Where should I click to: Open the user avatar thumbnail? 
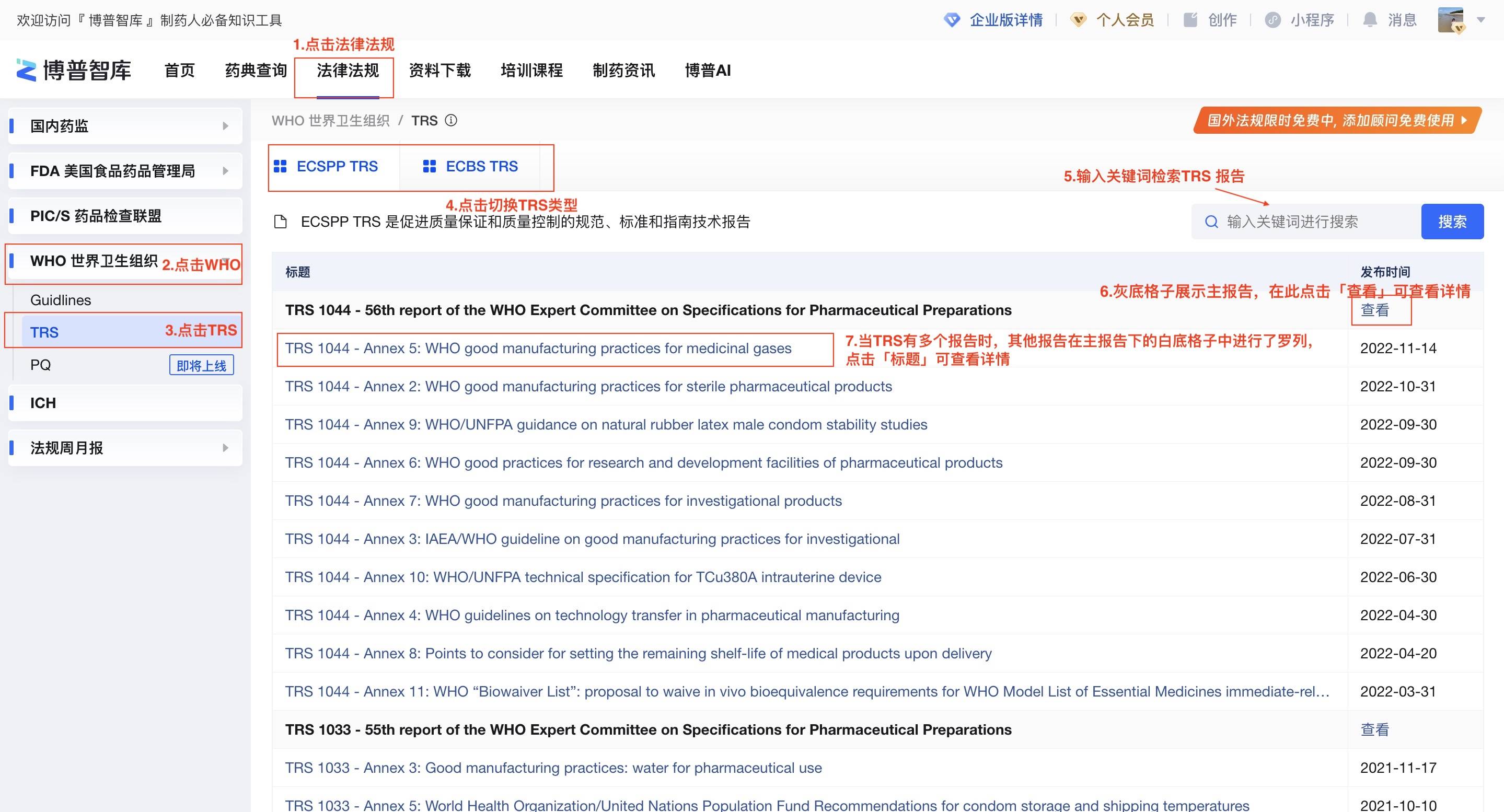pyautogui.click(x=1451, y=20)
